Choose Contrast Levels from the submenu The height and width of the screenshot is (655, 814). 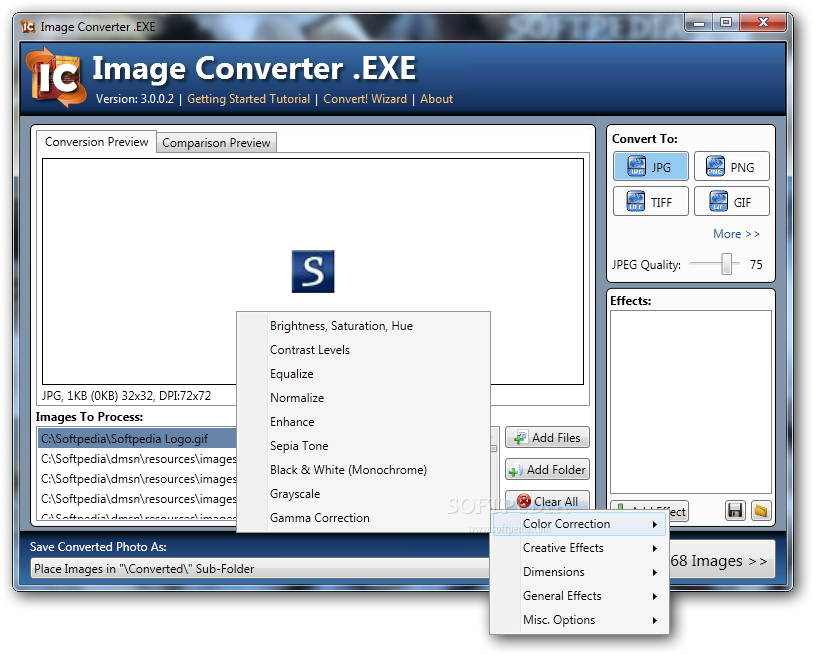click(363, 350)
